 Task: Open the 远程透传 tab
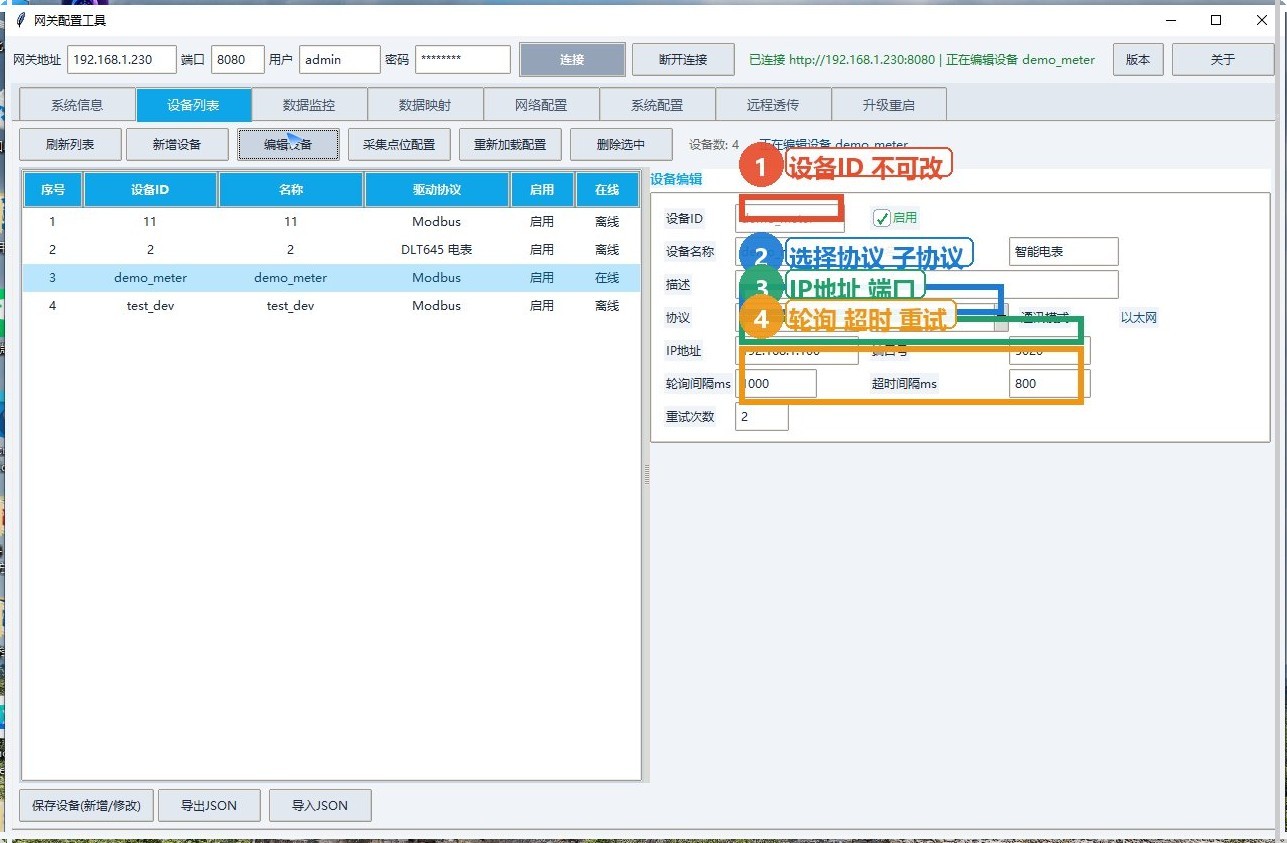(773, 105)
